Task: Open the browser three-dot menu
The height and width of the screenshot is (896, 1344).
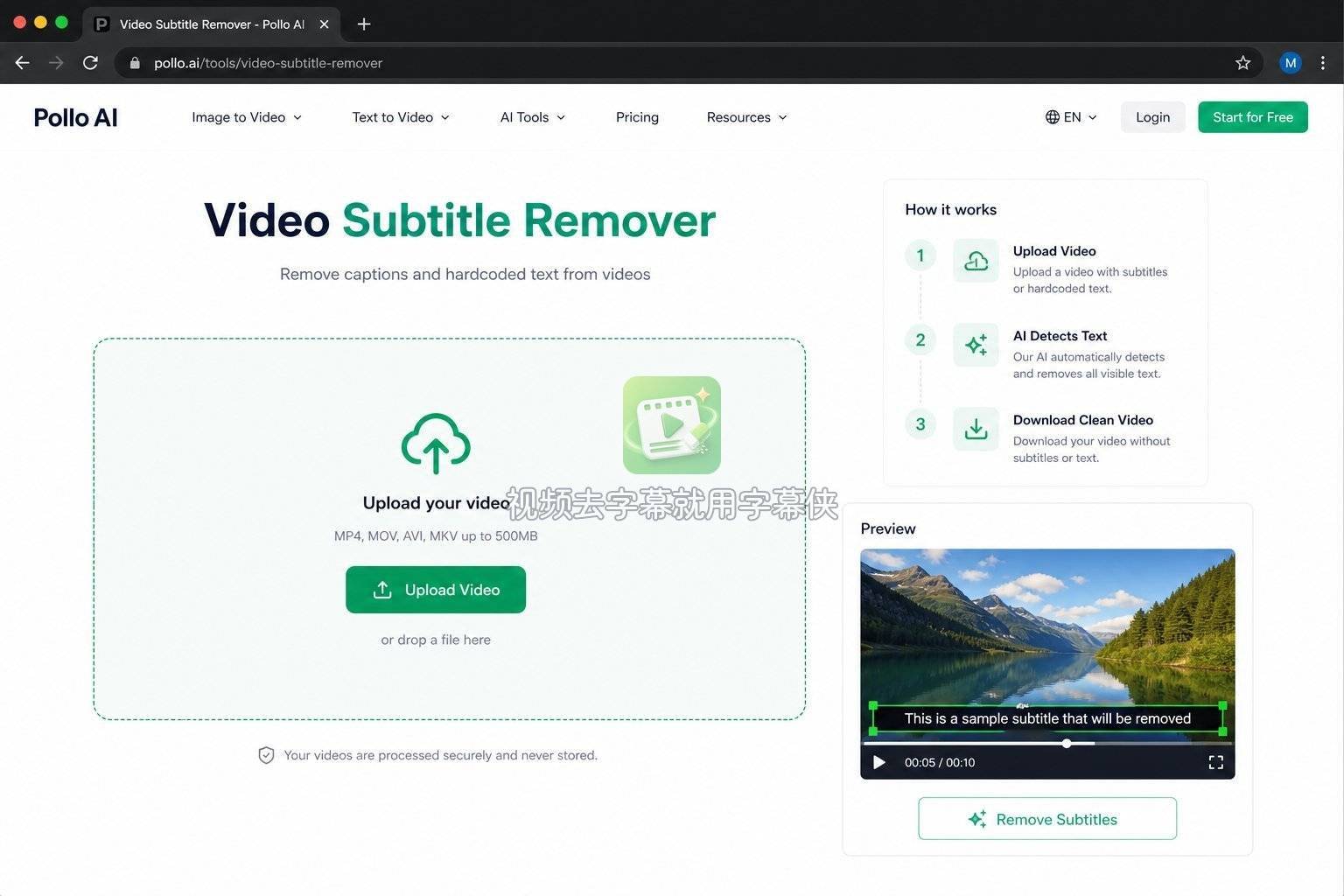Action: pos(1323,63)
